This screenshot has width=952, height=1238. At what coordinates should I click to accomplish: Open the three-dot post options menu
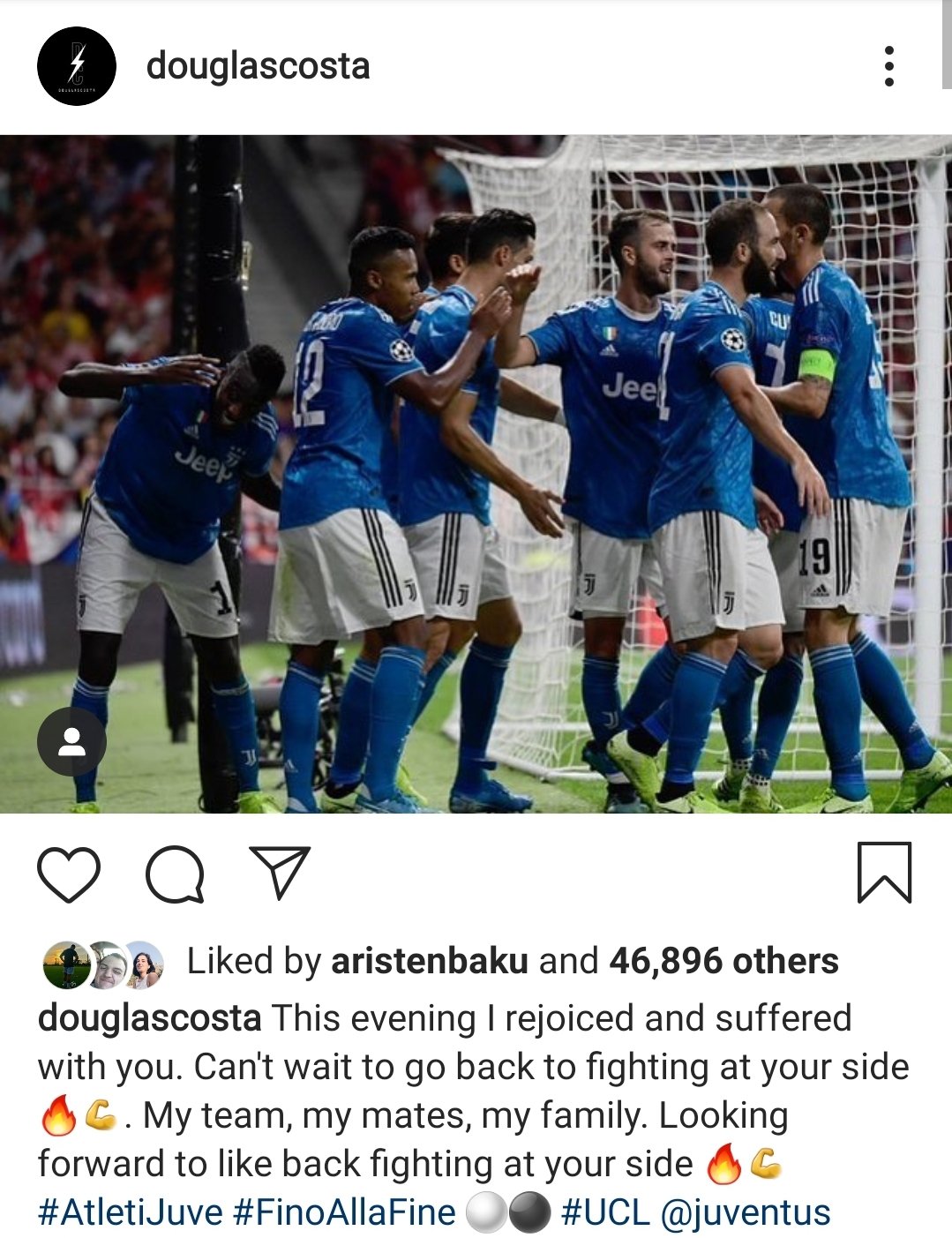(888, 66)
